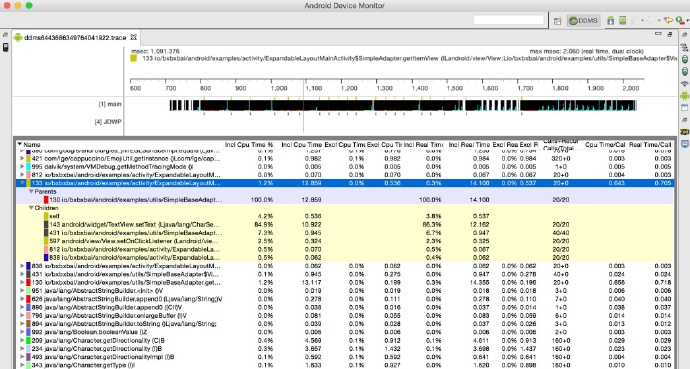Open the dropdown arrow beside the run icon
The image size is (690, 369).
[687, 21]
